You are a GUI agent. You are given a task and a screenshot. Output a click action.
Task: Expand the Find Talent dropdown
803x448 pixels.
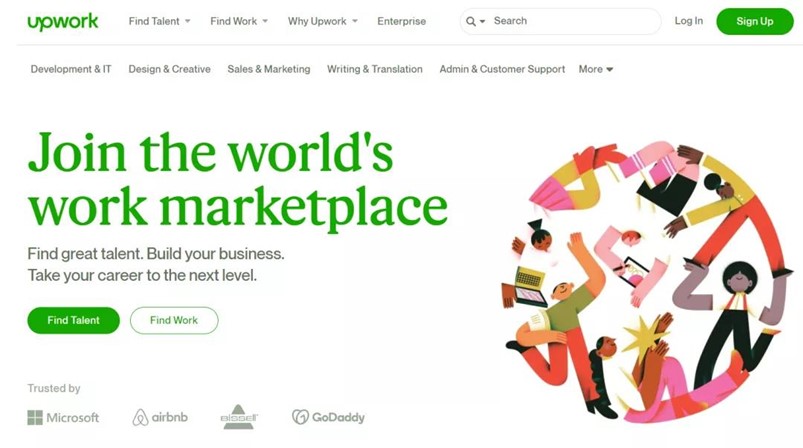point(159,22)
